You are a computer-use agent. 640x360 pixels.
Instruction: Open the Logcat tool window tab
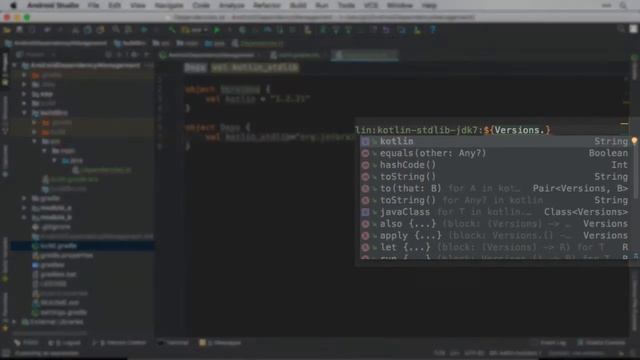(x=64, y=343)
